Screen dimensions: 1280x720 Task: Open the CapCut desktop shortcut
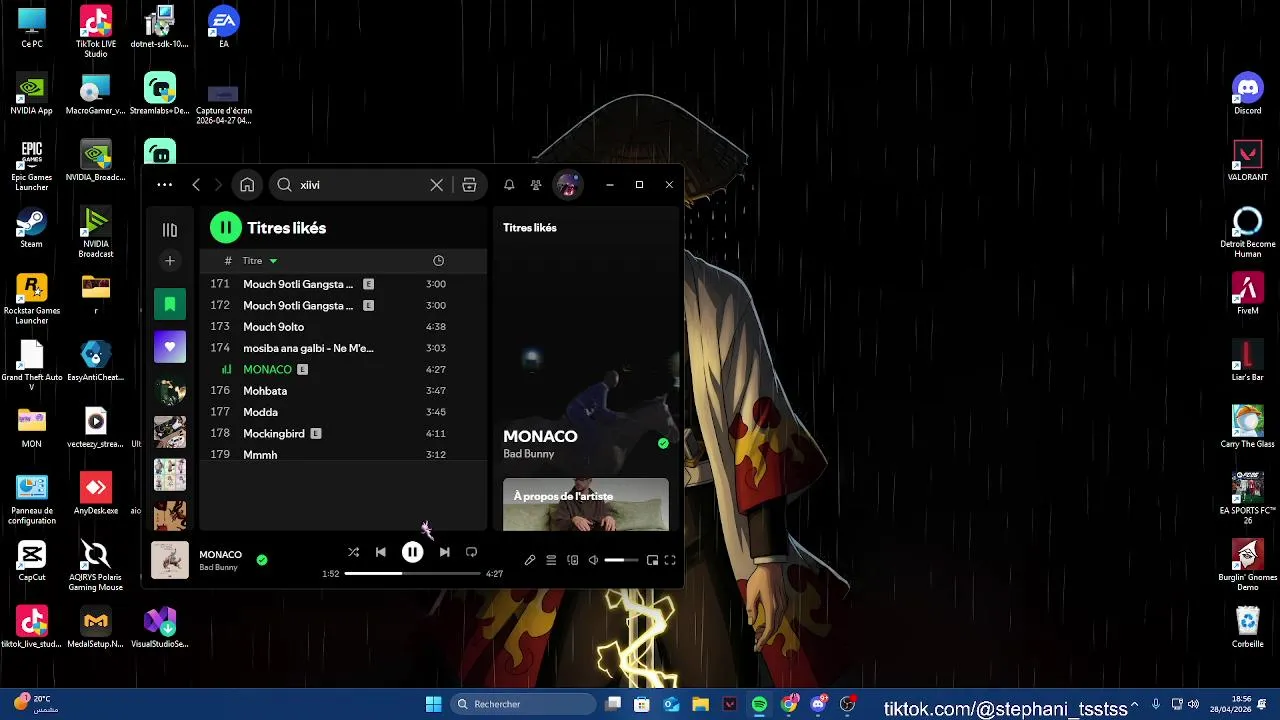tap(32, 561)
